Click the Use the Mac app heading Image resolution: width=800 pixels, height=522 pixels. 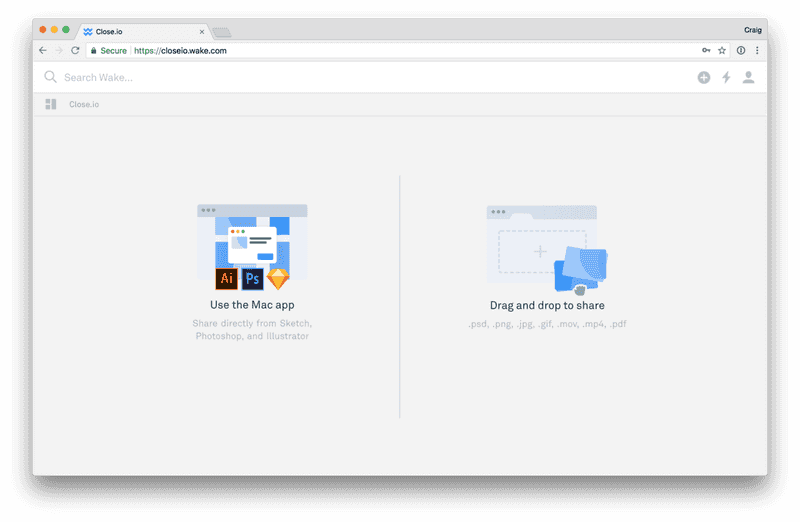252,305
